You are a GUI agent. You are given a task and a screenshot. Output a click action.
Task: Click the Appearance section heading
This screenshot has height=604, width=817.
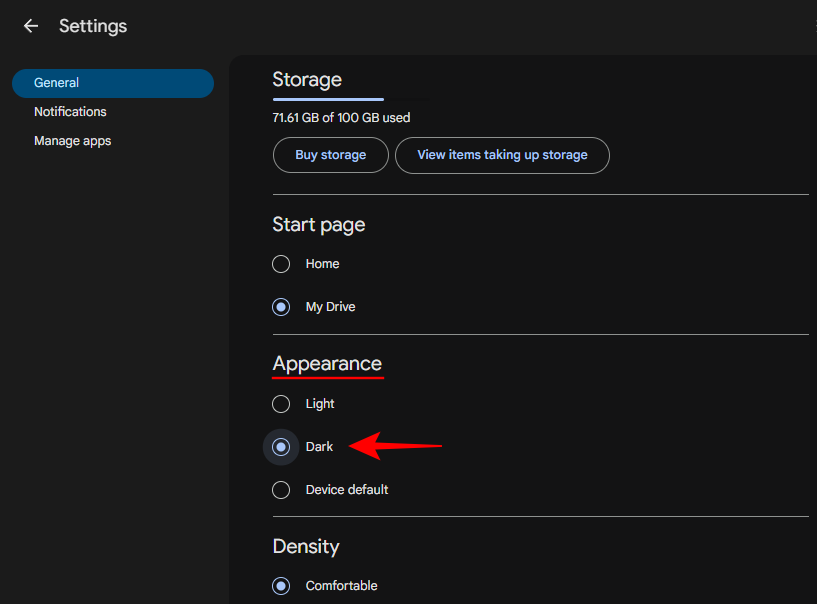327,364
